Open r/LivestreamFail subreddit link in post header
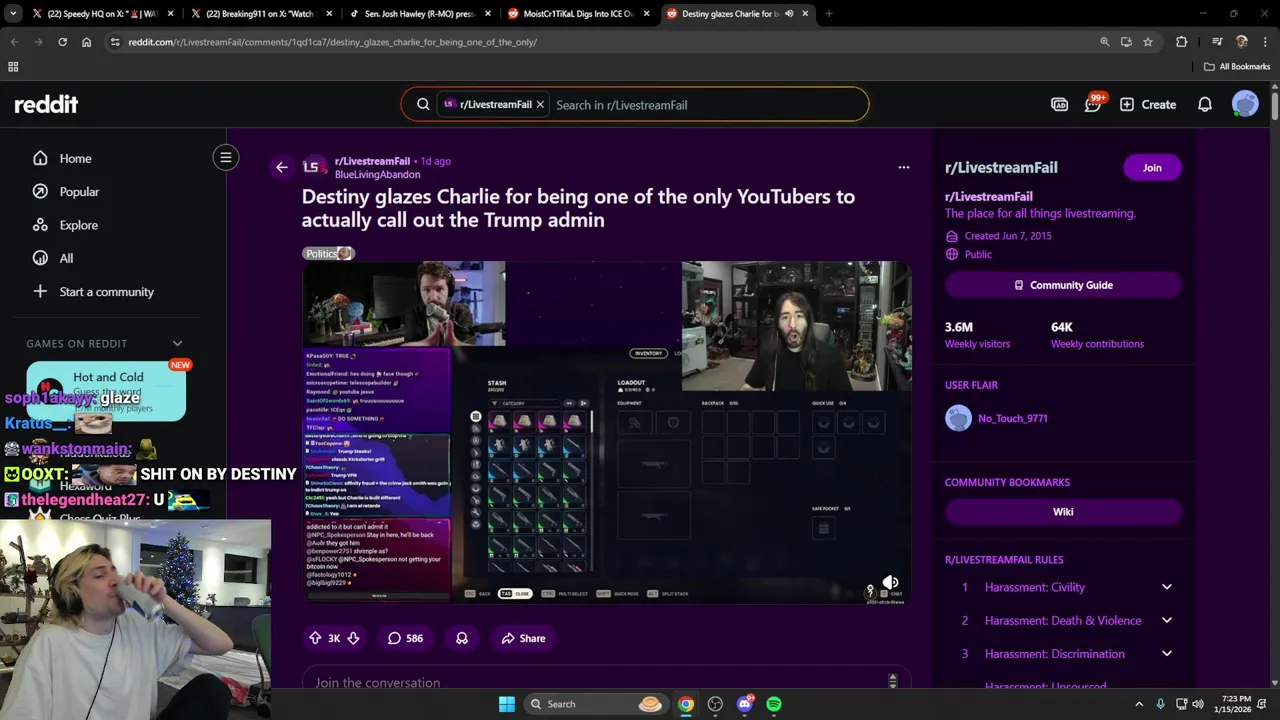Screen dimensions: 1280x720 372,161
